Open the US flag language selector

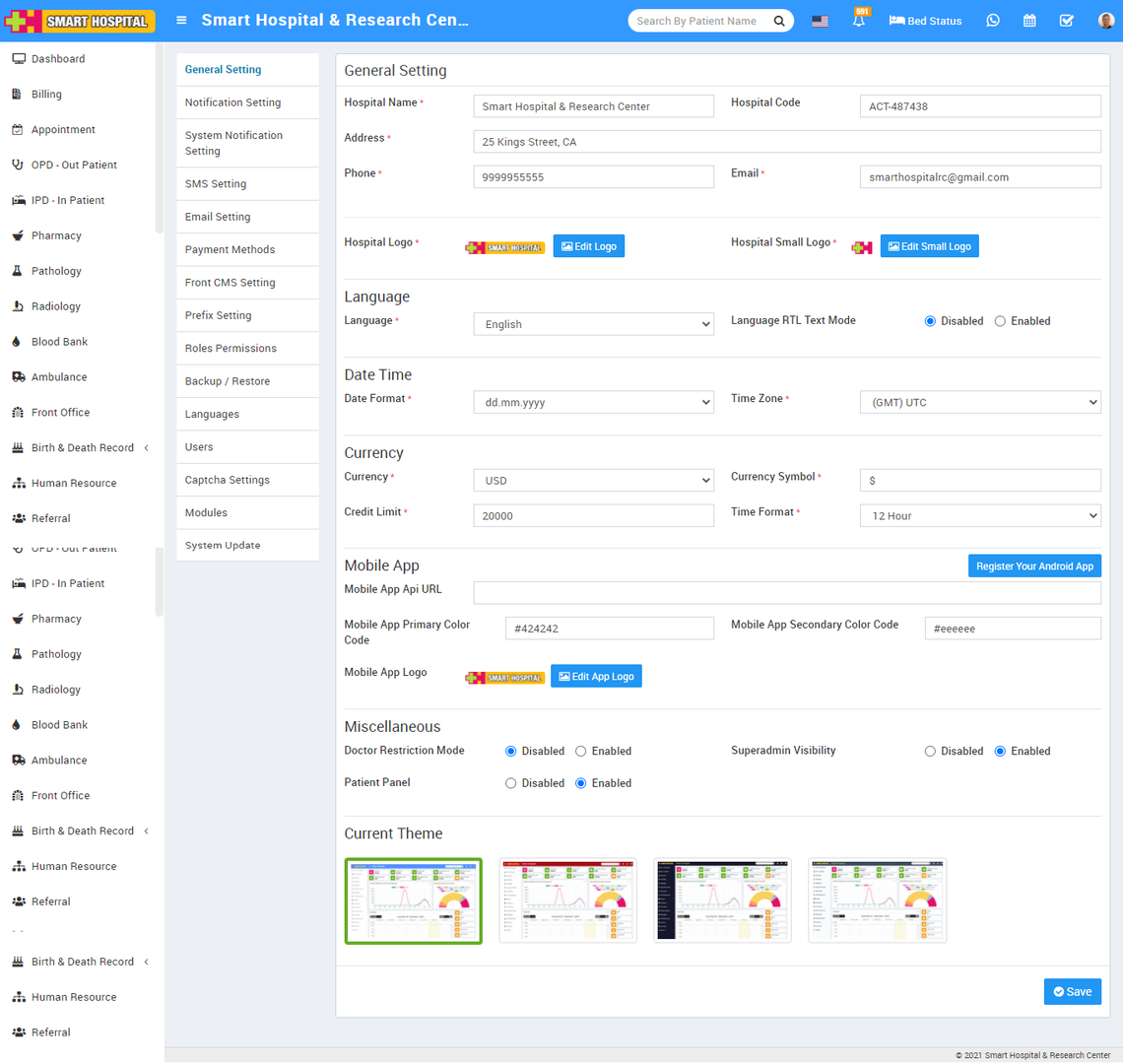pyautogui.click(x=820, y=21)
